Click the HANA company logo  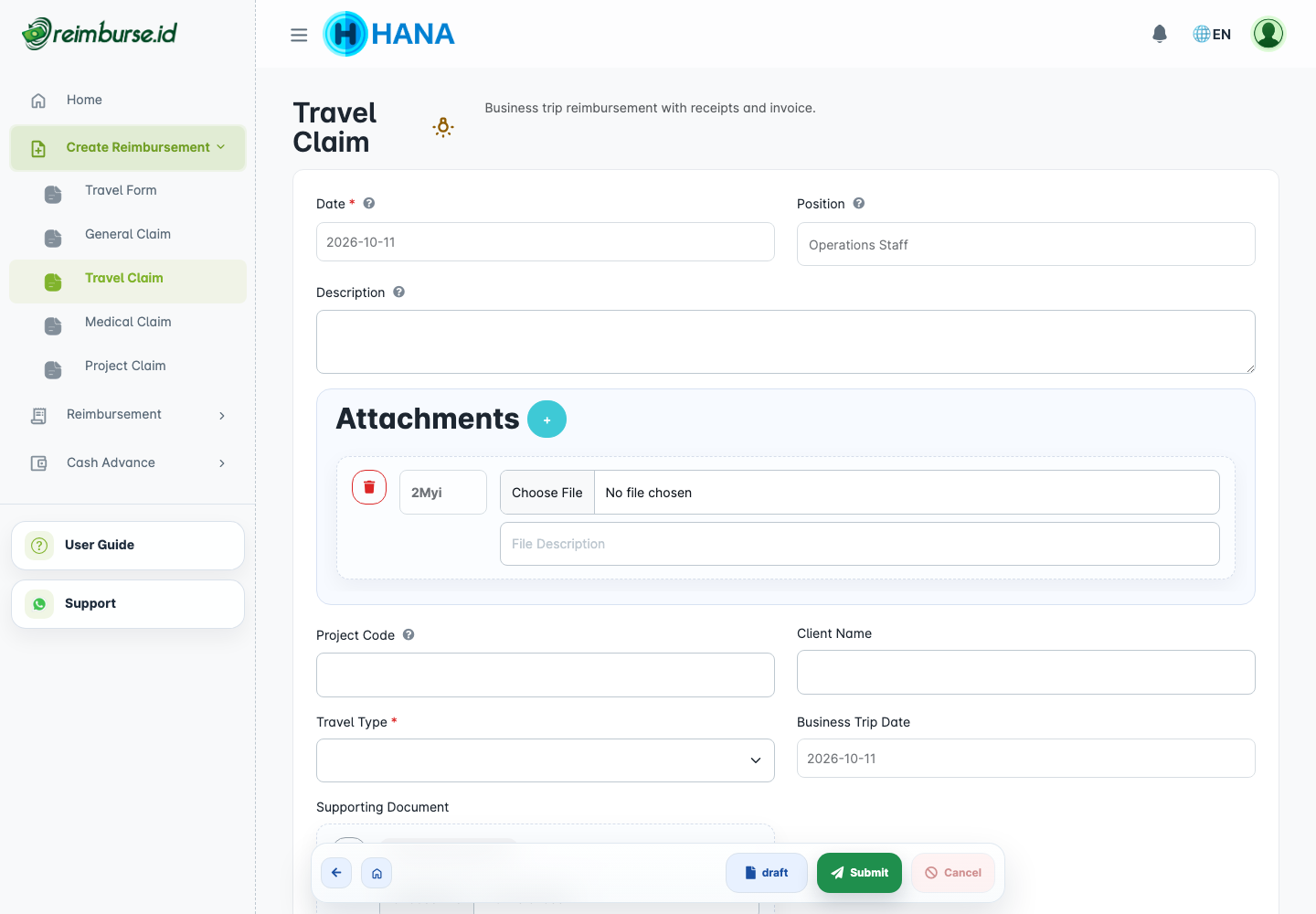pos(389,34)
